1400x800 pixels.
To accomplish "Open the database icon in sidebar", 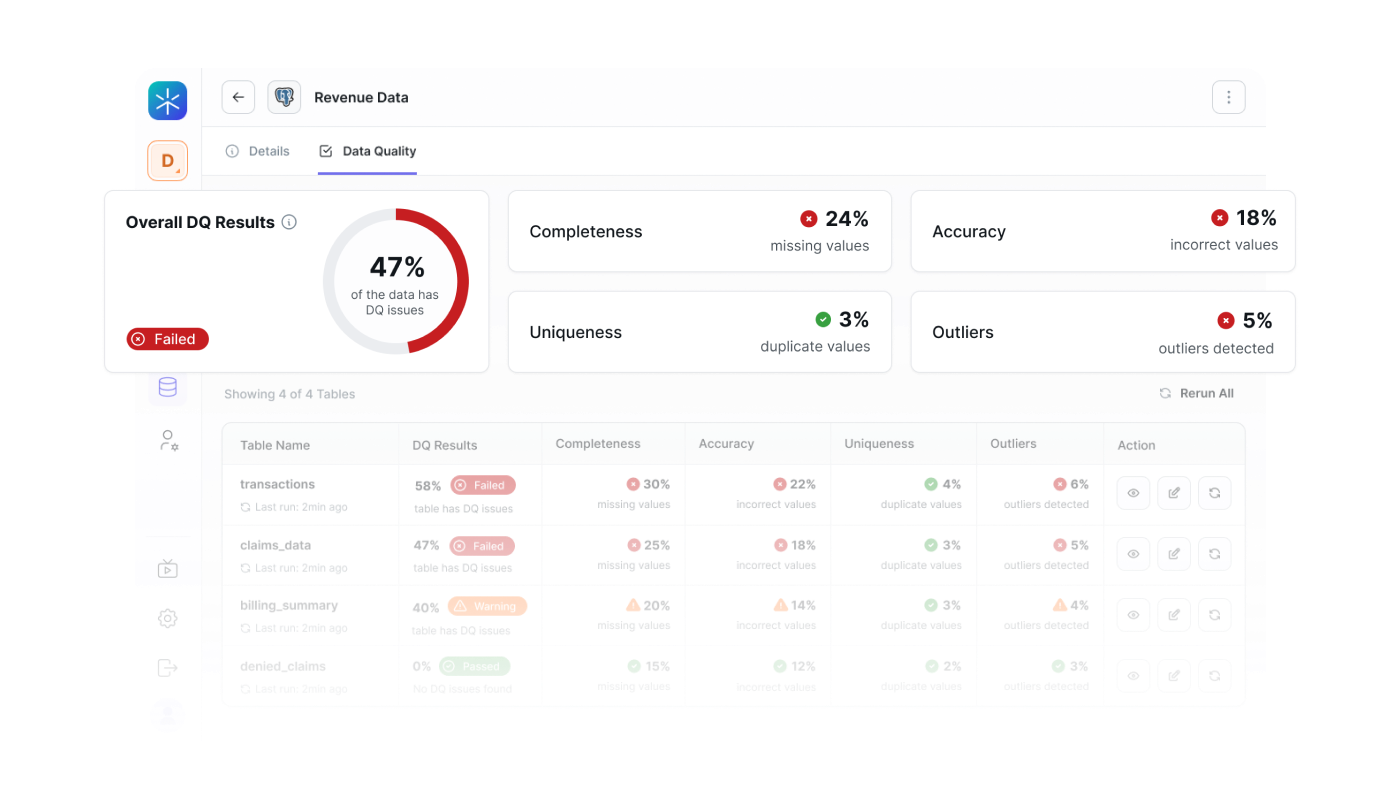I will point(168,387).
